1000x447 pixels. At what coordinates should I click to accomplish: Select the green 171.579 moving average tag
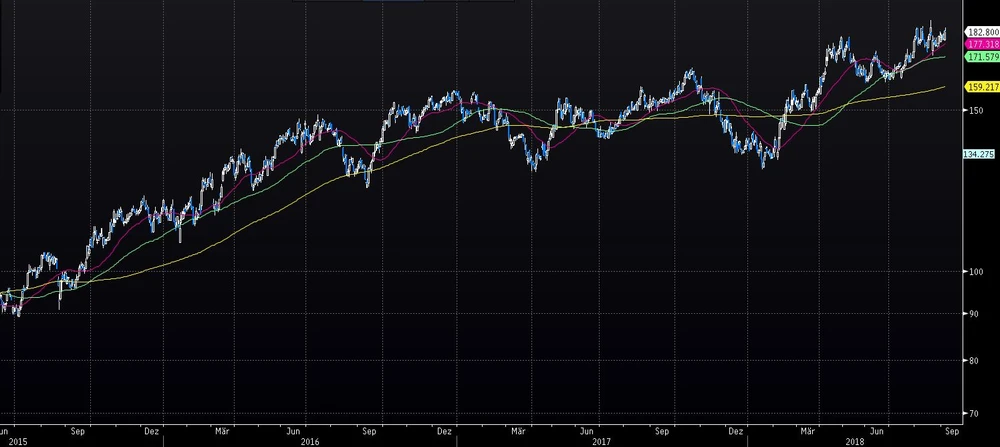[x=982, y=58]
